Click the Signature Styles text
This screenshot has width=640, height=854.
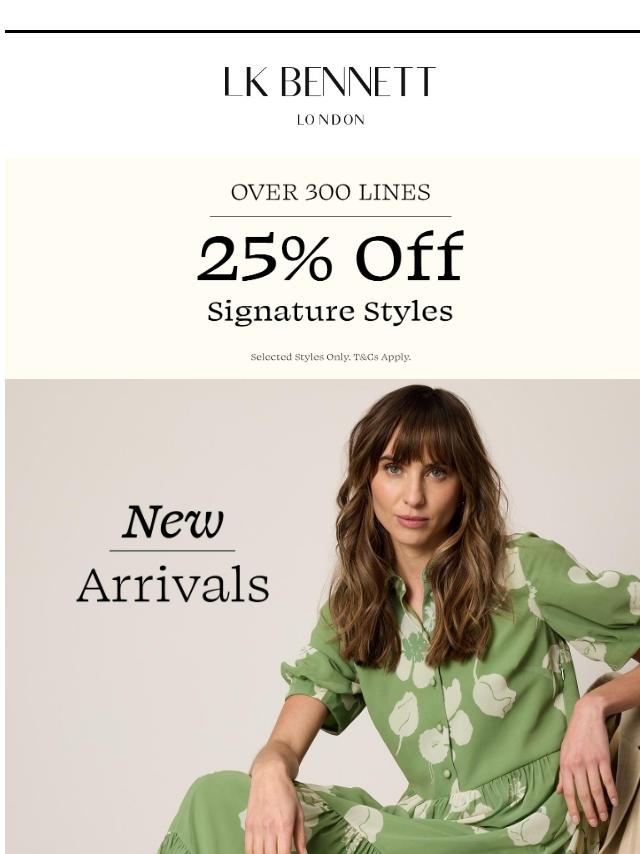point(330,312)
